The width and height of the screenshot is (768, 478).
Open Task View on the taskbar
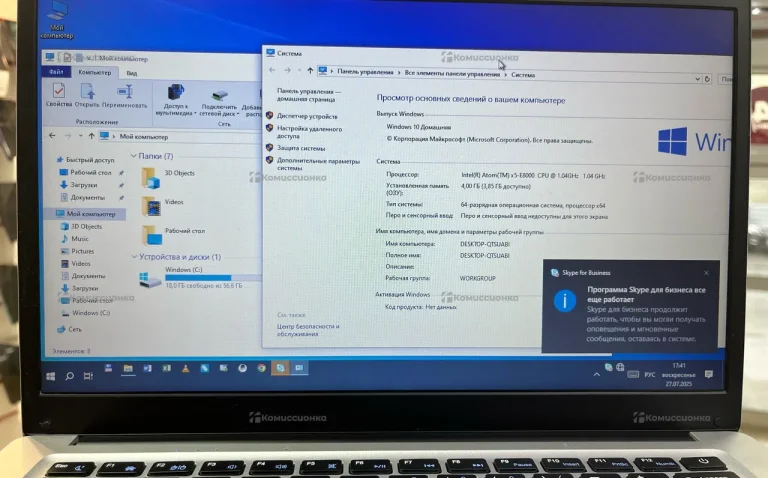coord(88,376)
